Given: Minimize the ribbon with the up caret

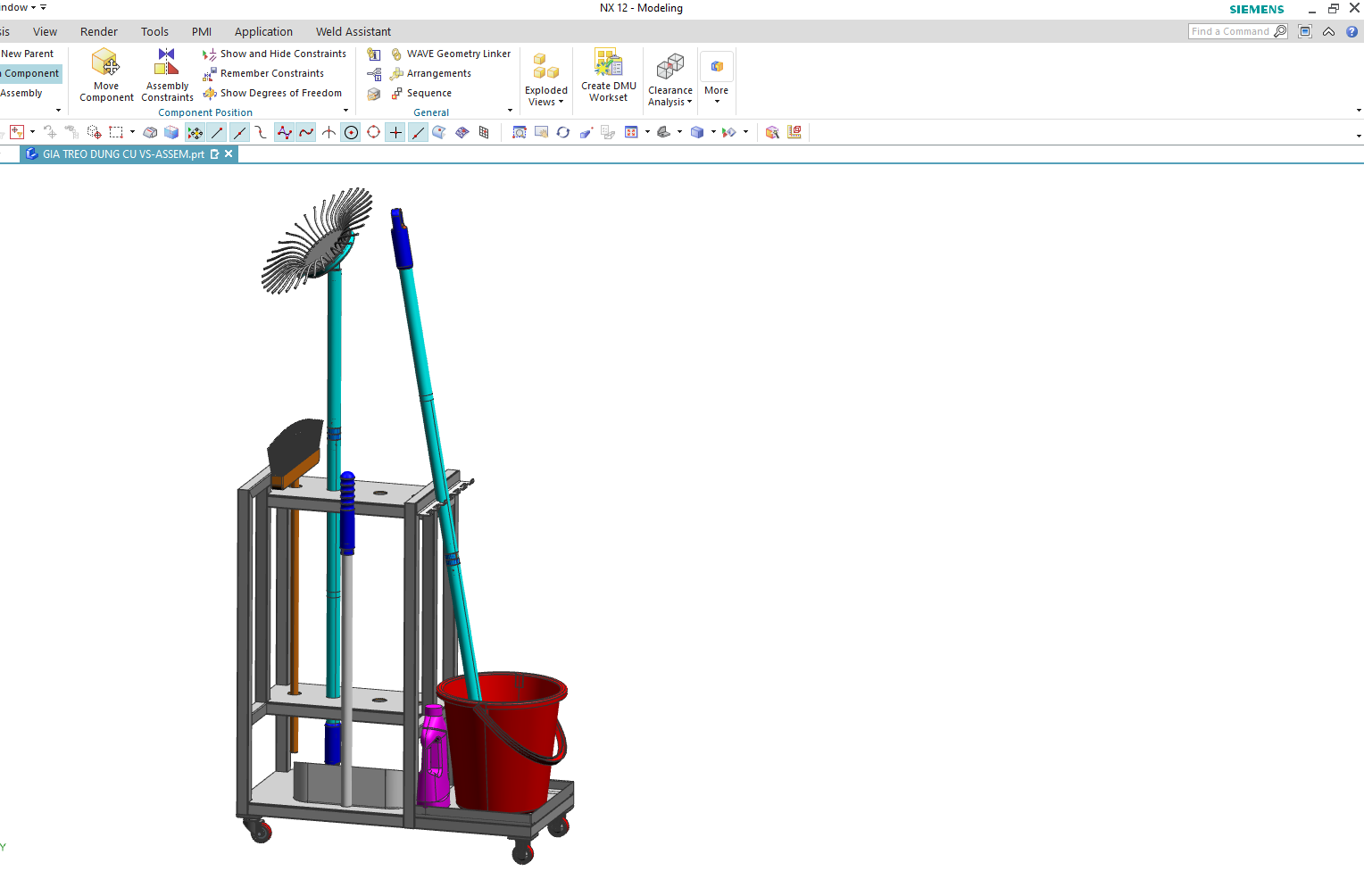Looking at the screenshot, I should (1328, 31).
